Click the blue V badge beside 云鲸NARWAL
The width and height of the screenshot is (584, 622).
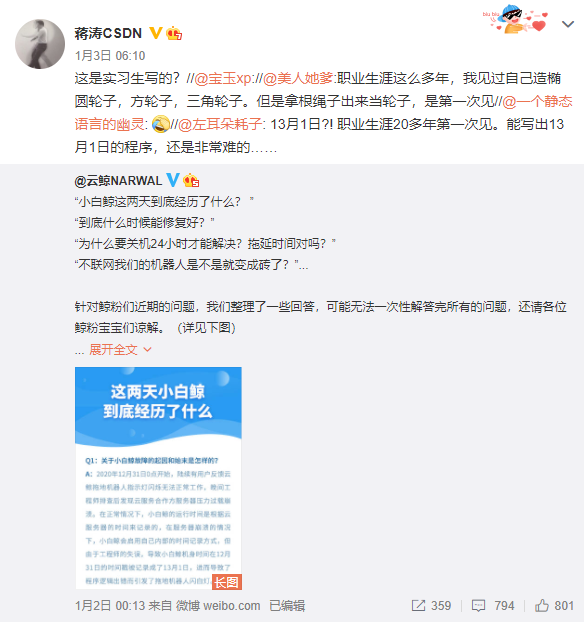pyautogui.click(x=173, y=180)
